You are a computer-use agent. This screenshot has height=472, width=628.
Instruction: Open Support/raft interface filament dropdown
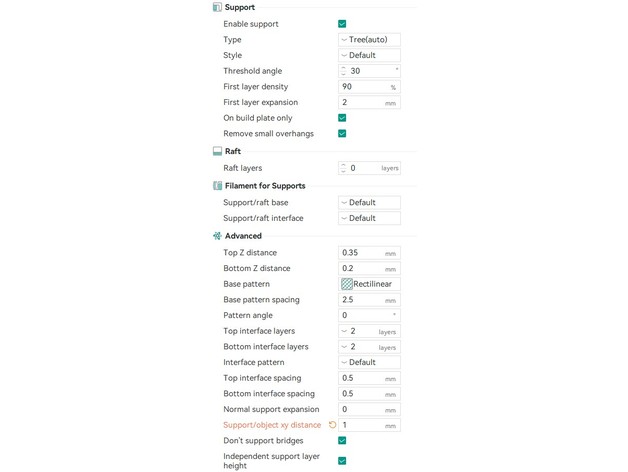pyautogui.click(x=369, y=218)
